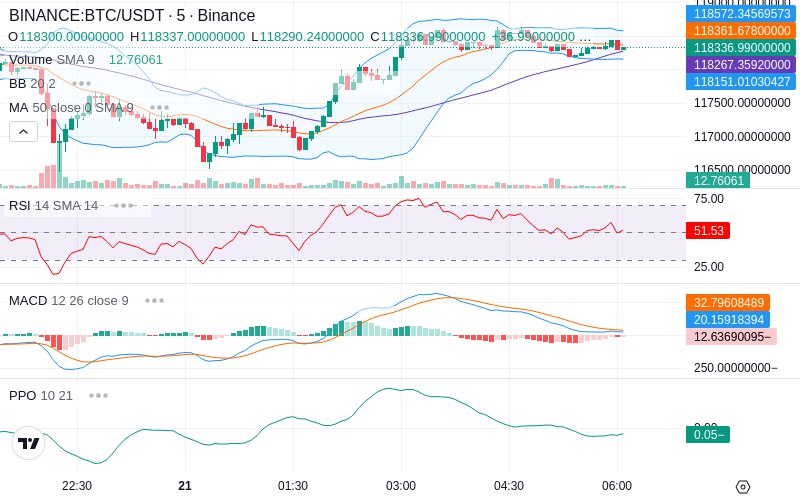Click the bold 21 date axis label
The height and width of the screenshot is (500, 800).
pos(185,486)
